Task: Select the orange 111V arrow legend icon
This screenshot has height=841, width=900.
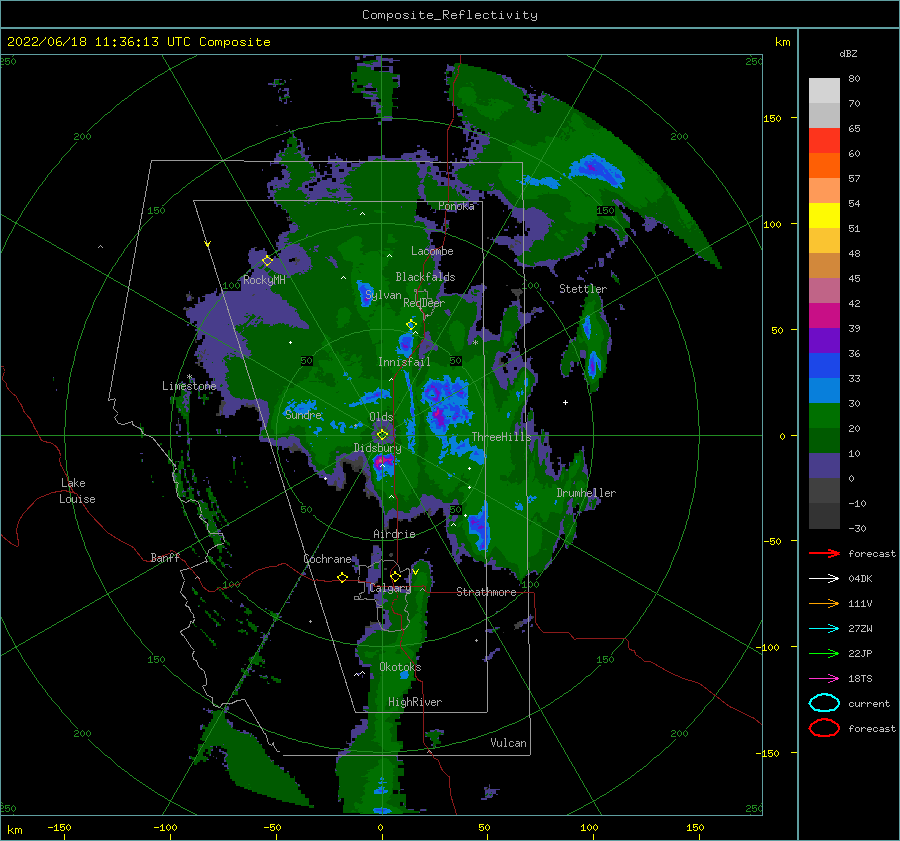Action: pos(824,603)
